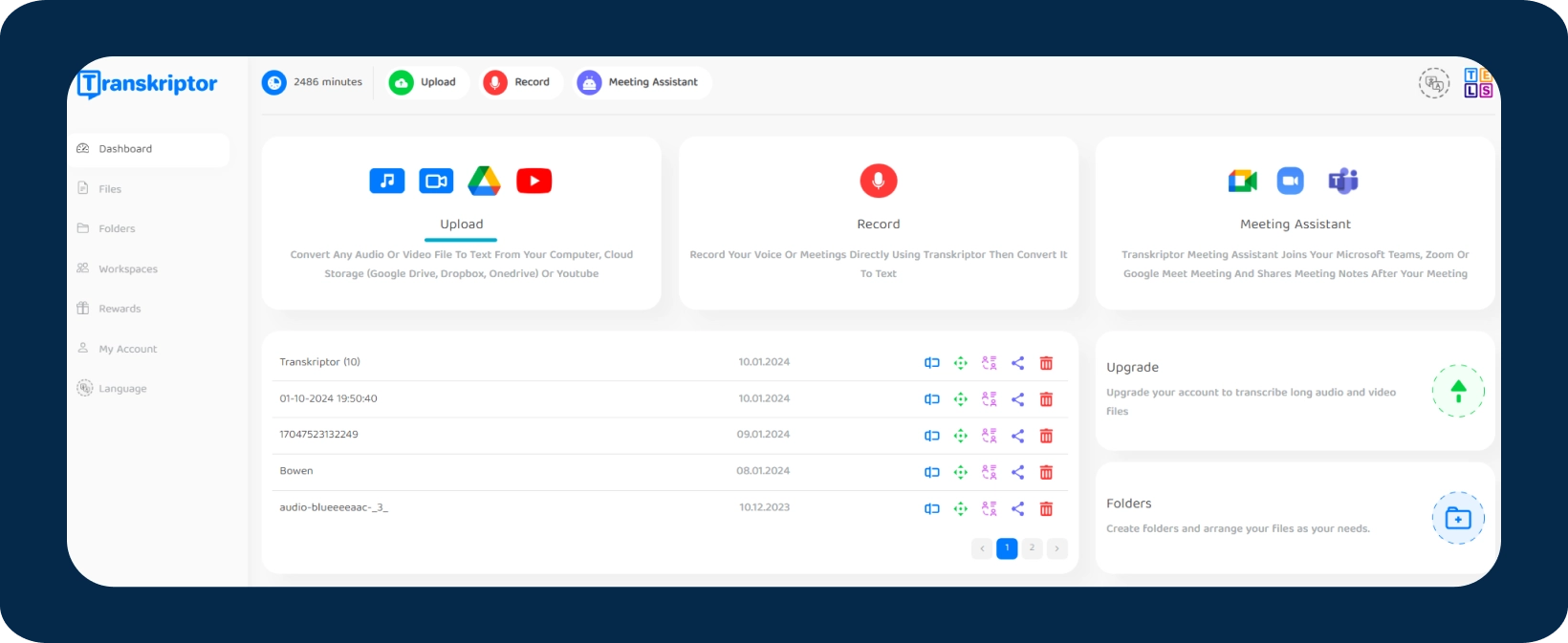
Task: Open the 17047523132249 file
Action: pos(318,435)
